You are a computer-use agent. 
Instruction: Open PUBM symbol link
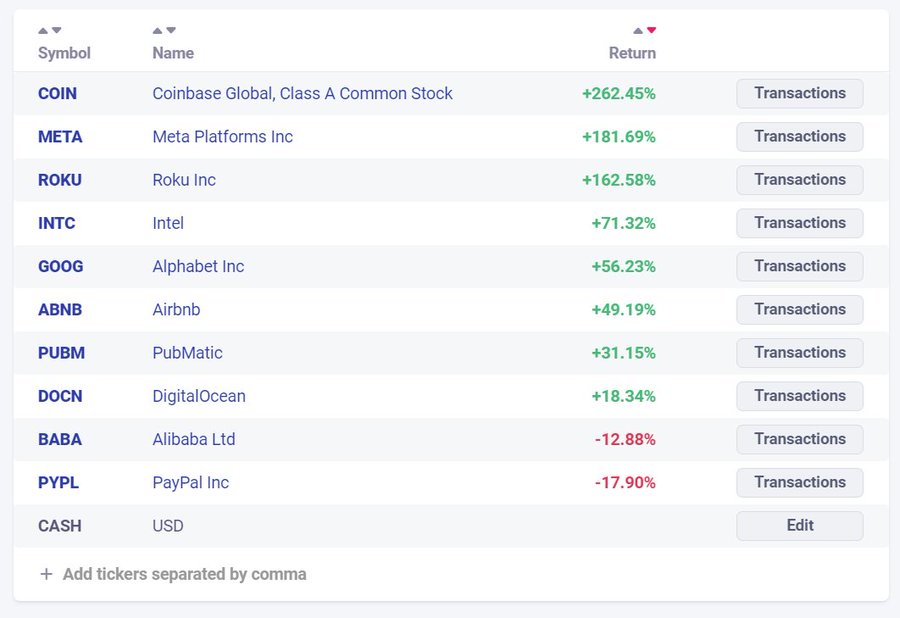[61, 353]
